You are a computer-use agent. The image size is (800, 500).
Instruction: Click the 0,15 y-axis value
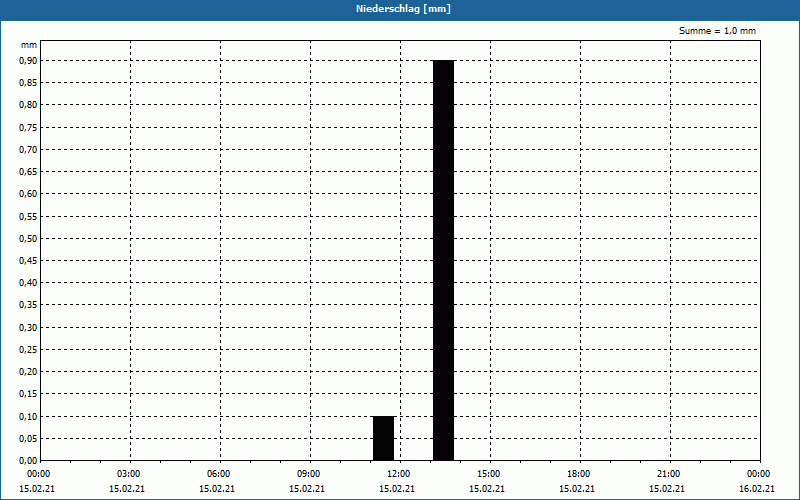[x=28, y=394]
